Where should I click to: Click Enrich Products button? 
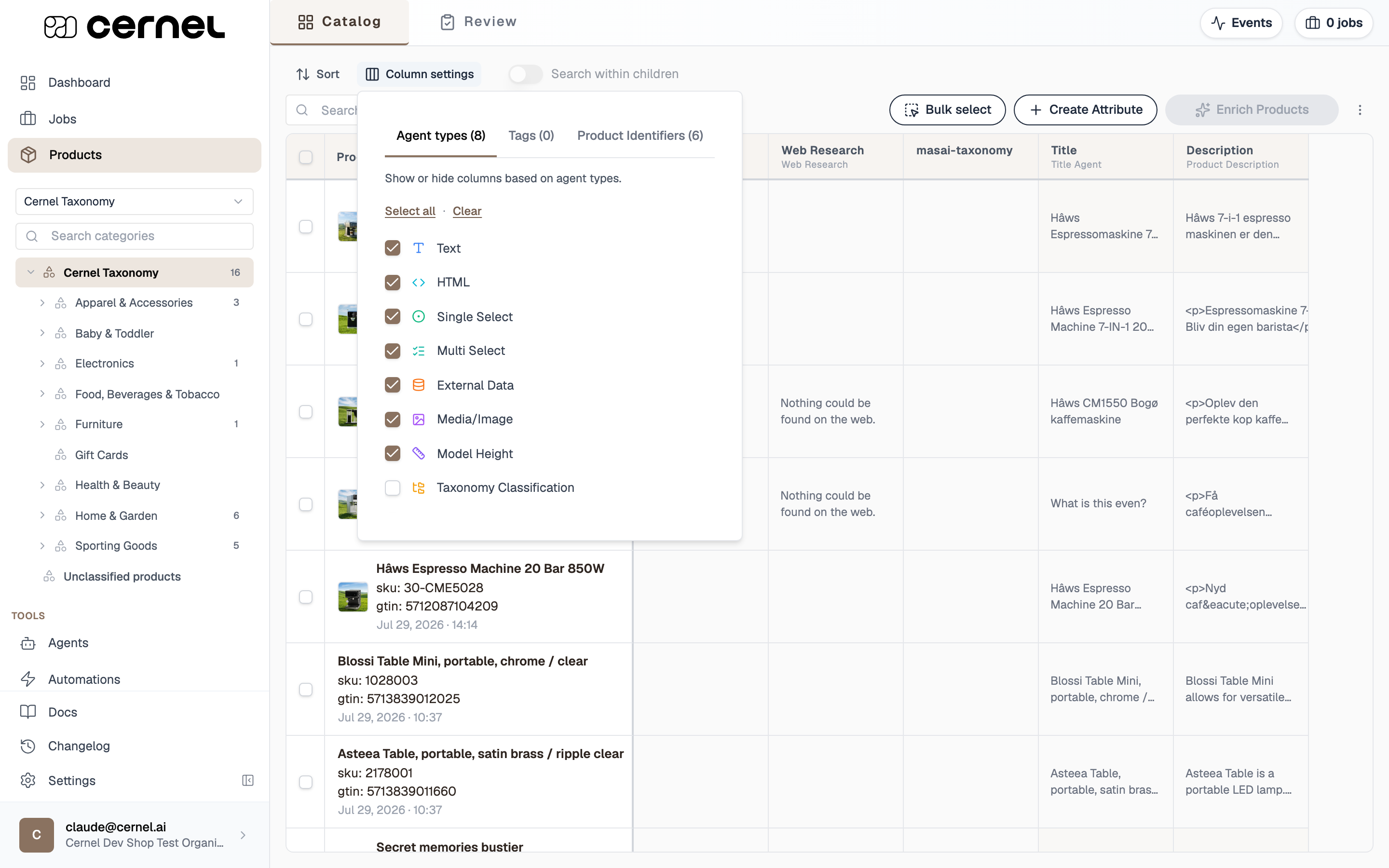[1251, 109]
